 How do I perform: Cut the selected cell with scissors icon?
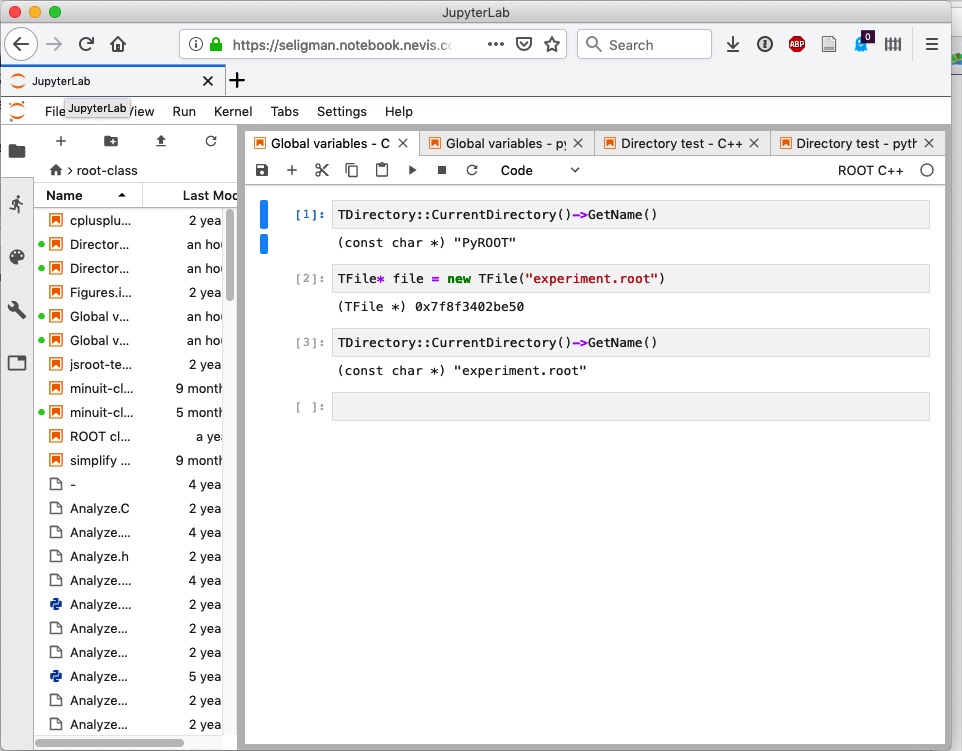tap(321, 171)
